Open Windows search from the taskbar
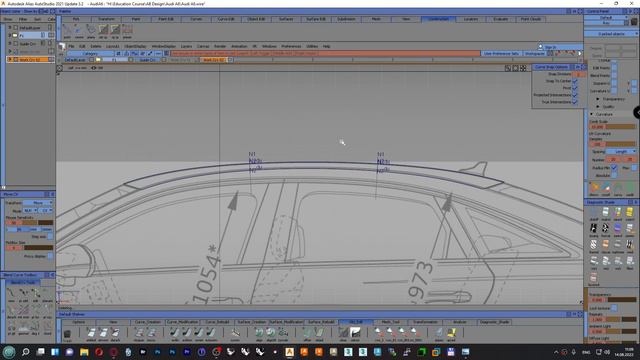The height and width of the screenshot is (360, 640). pos(26,352)
